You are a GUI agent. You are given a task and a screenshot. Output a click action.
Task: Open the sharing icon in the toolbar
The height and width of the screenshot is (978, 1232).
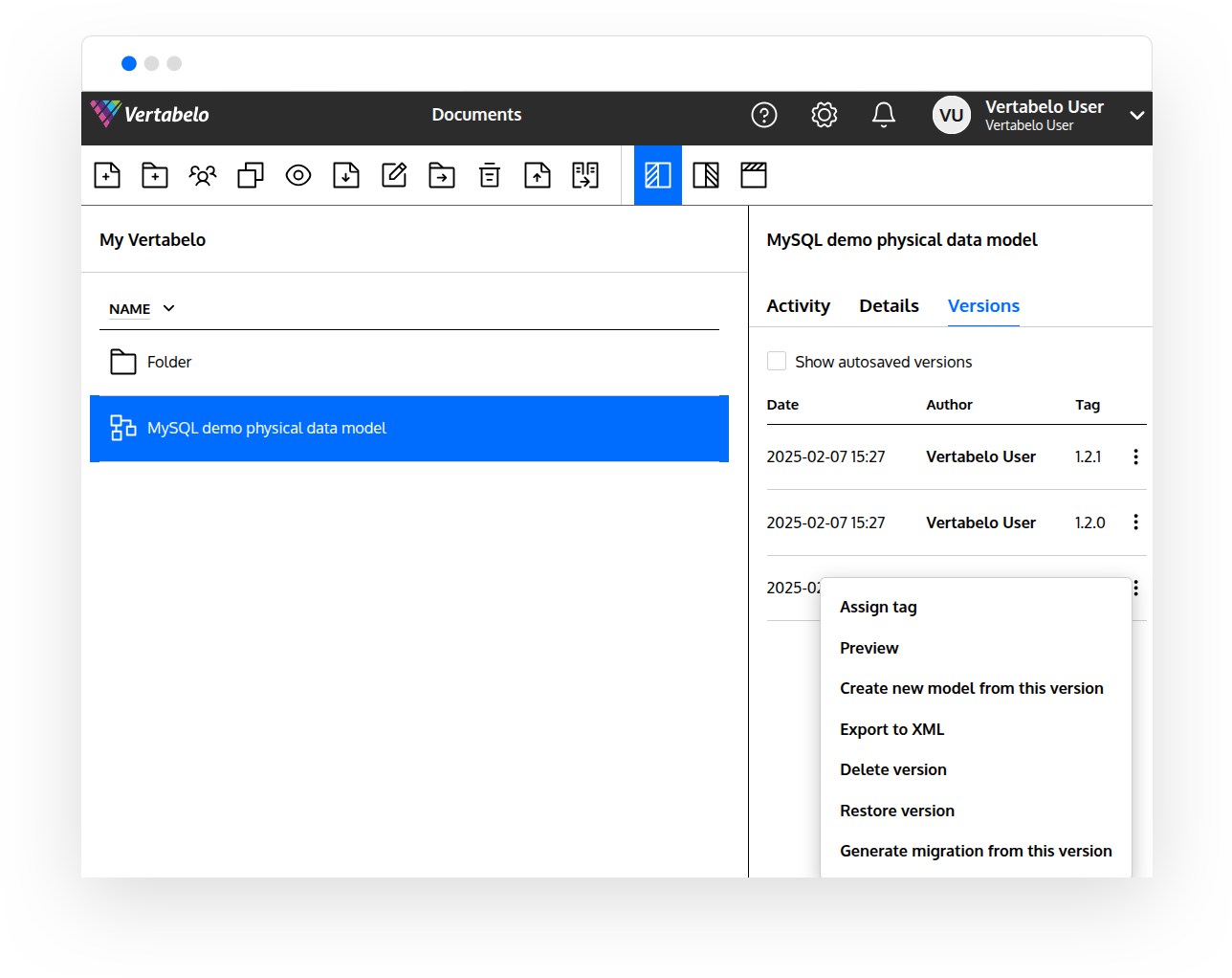click(x=203, y=175)
